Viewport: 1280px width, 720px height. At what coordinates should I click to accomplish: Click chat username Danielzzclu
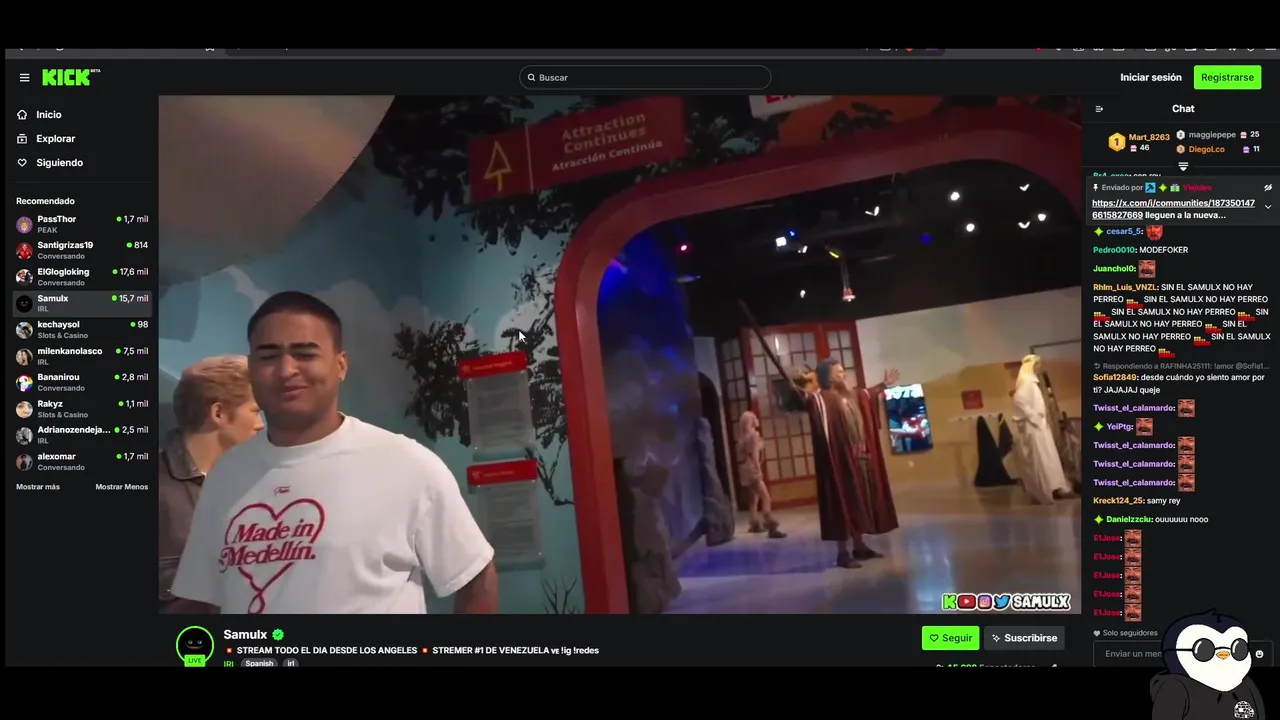click(x=1129, y=520)
